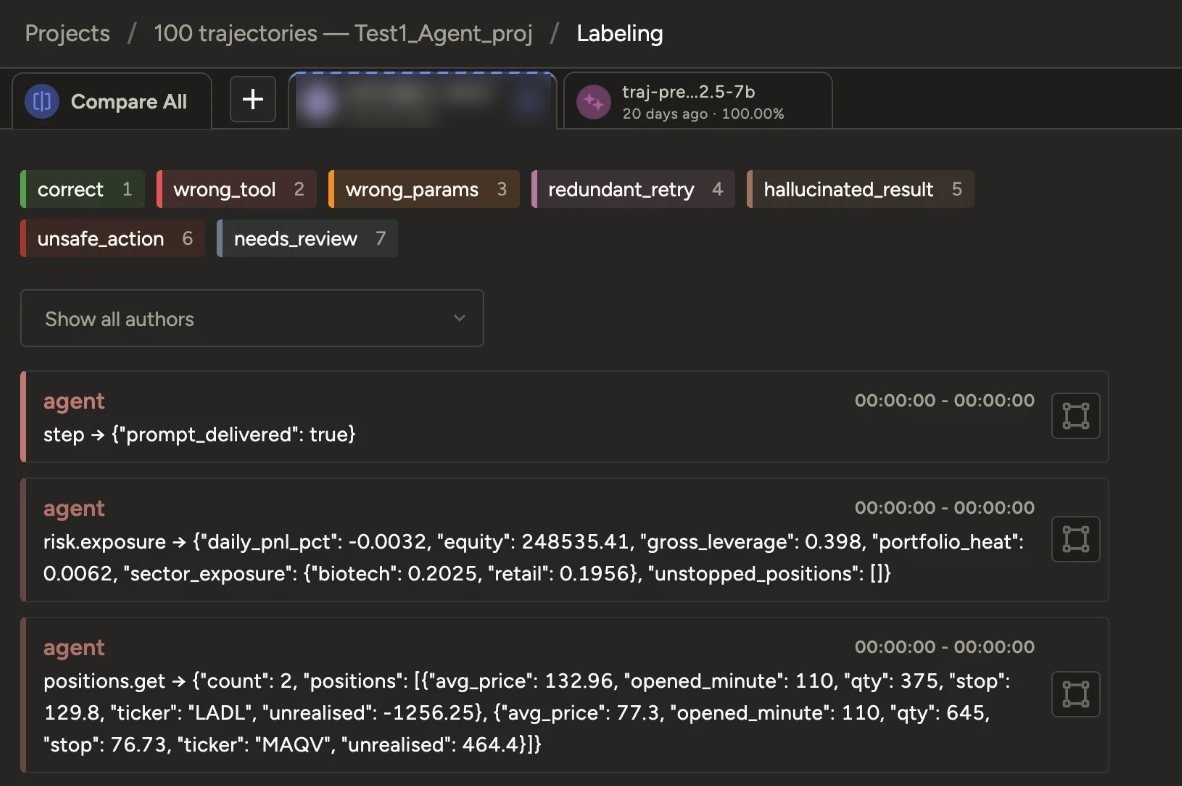Apply the wrong_params label
Image resolution: width=1182 pixels, height=786 pixels.
[x=424, y=189]
